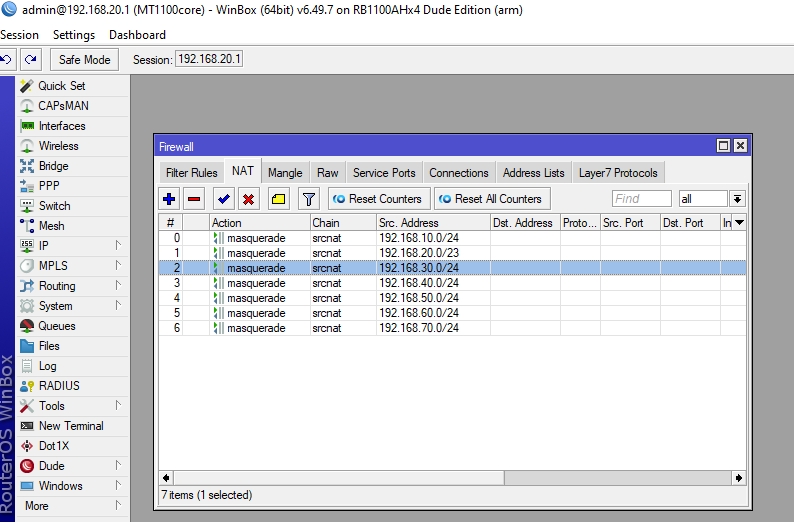
Task: Open Mesh sidebar entry
Action: pos(72,226)
